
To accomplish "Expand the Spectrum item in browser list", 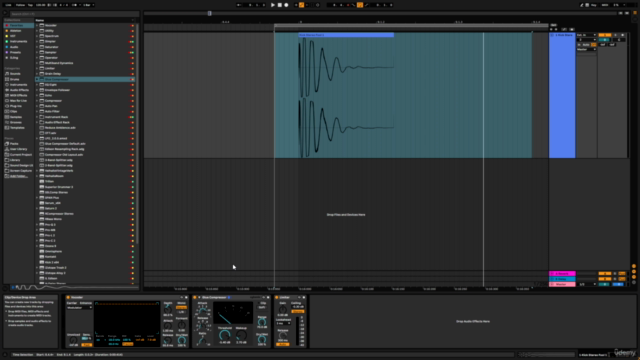I will [x=37, y=36].
